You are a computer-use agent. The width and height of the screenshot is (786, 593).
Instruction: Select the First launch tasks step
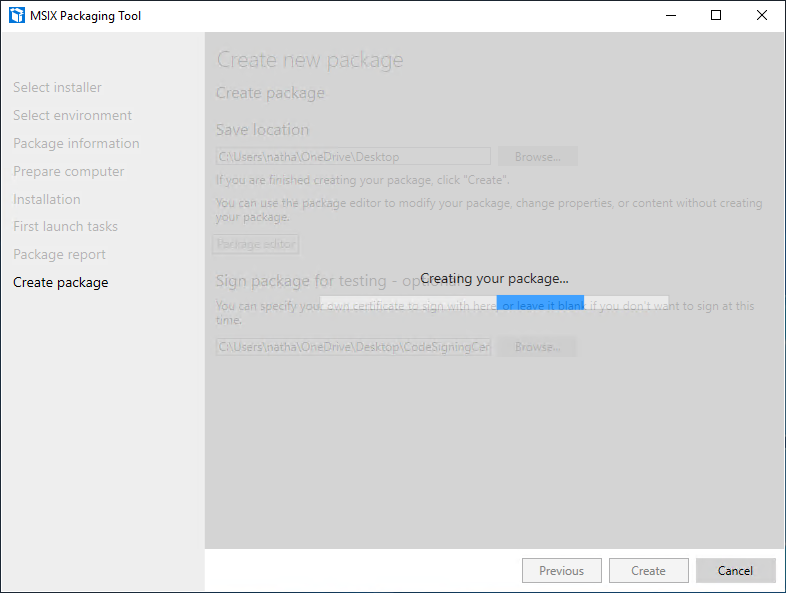[65, 227]
